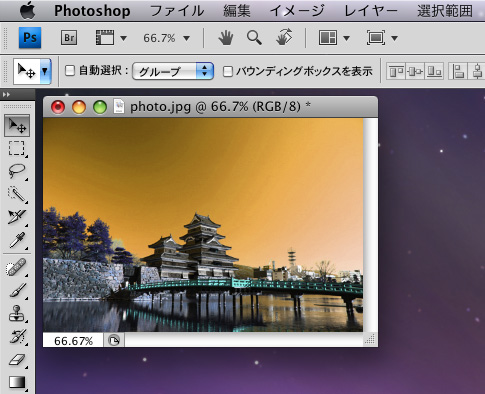This screenshot has height=394, width=485.
Task: Align vertical centers button
Action: click(415, 71)
